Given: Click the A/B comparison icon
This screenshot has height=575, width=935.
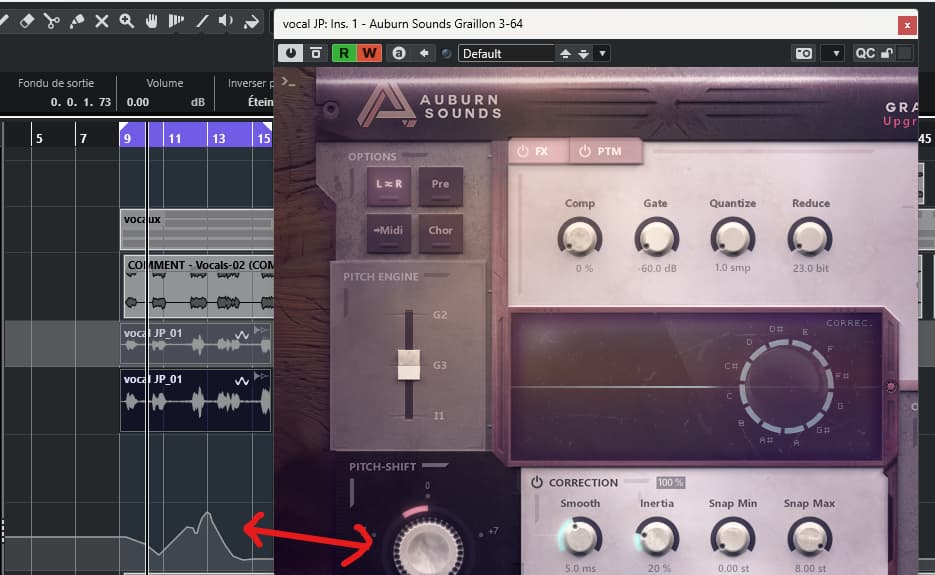Looking at the screenshot, I should (x=399, y=53).
